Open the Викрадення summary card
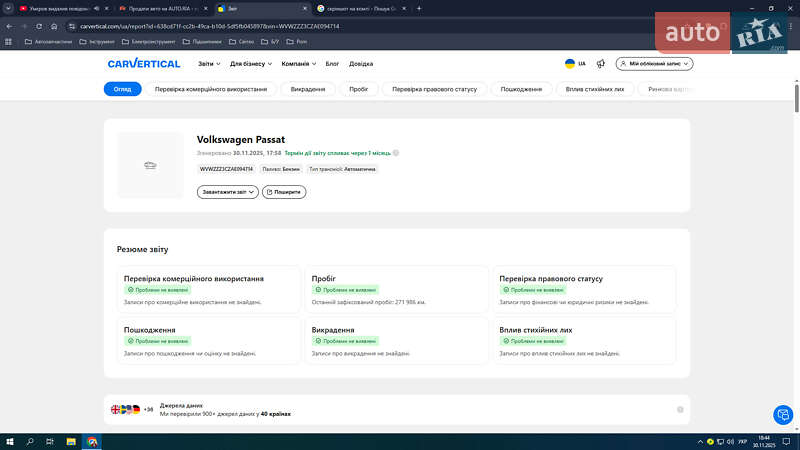The height and width of the screenshot is (450, 800). [396, 340]
